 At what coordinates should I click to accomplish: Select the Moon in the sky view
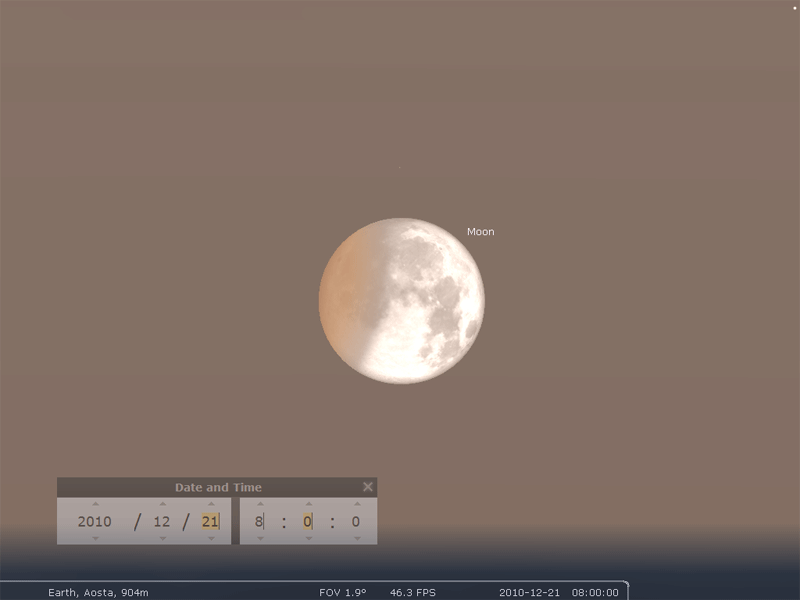402,301
